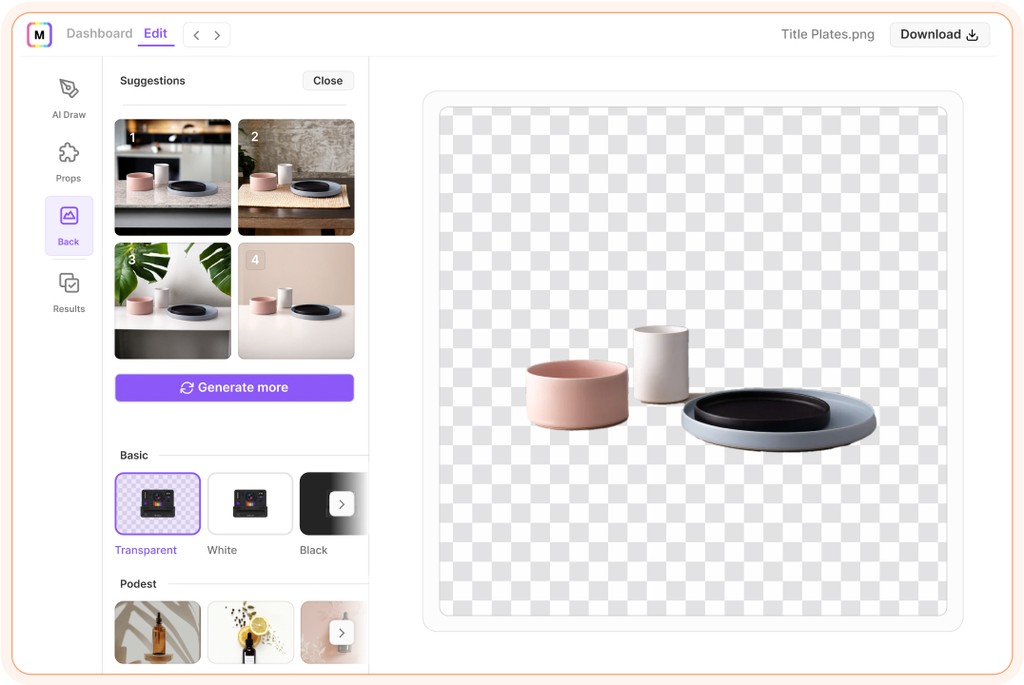Click the pink bowl on the canvas
The height and width of the screenshot is (685, 1024).
577,394
